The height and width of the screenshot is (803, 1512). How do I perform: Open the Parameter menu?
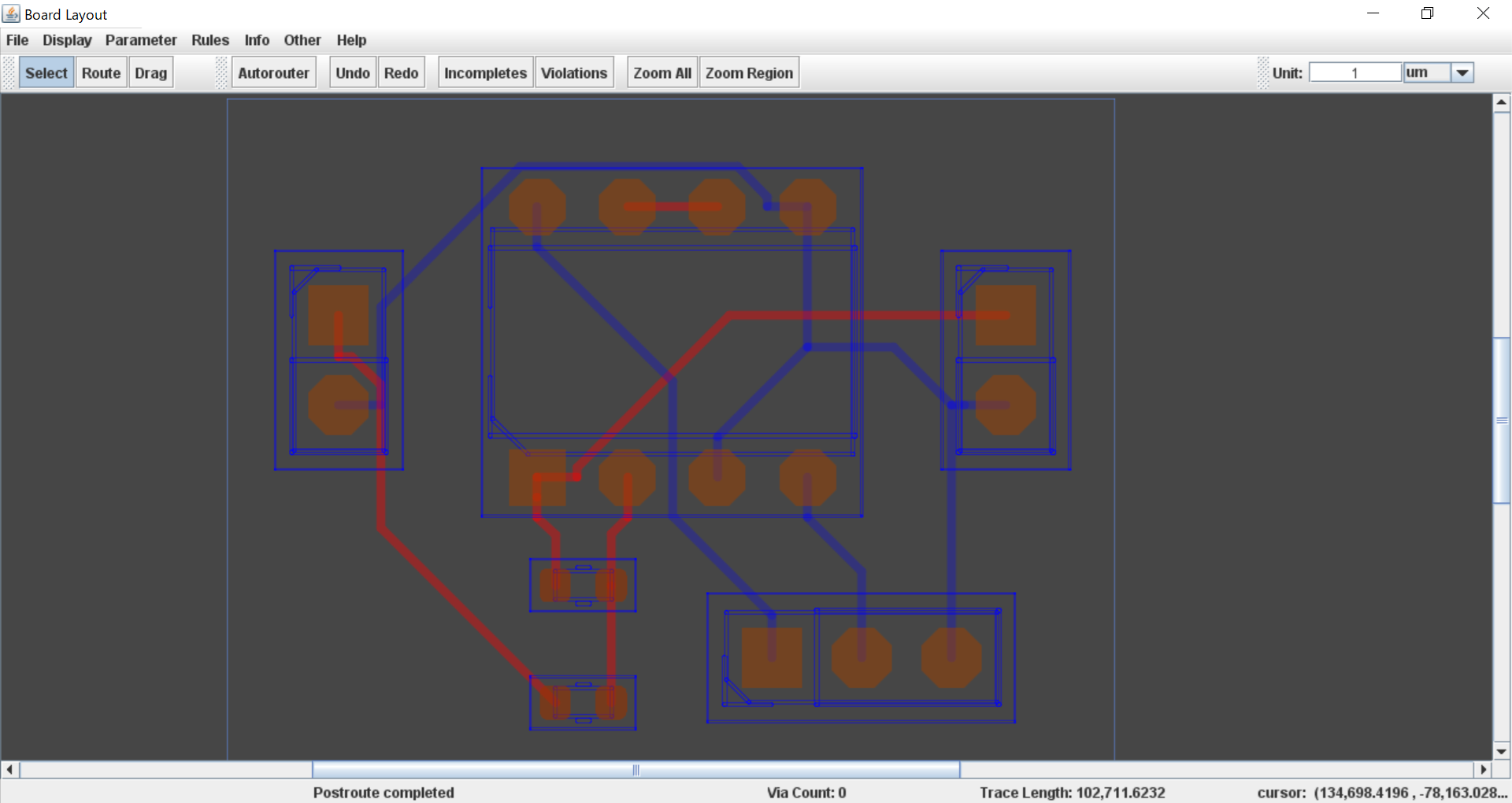[x=141, y=40]
